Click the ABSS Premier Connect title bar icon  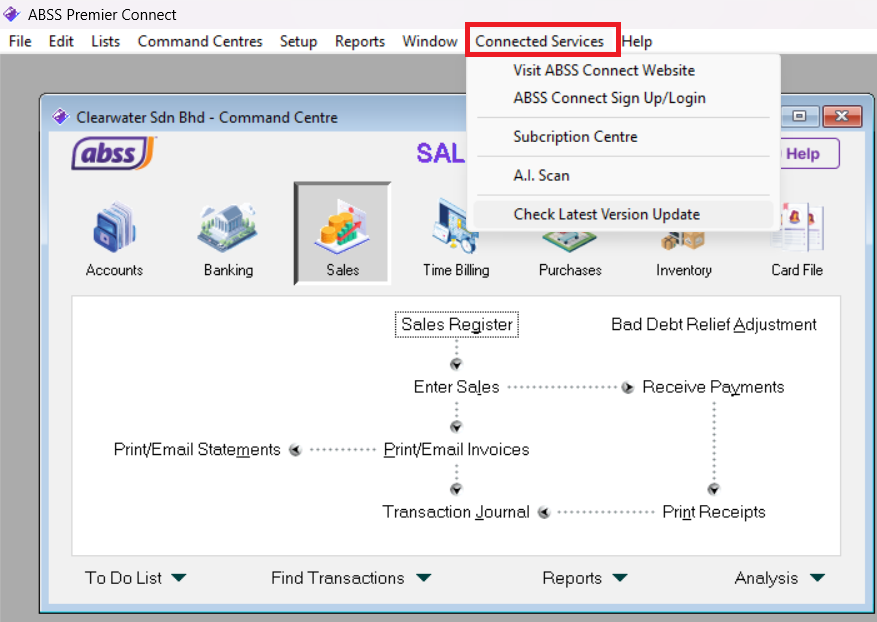coord(12,14)
